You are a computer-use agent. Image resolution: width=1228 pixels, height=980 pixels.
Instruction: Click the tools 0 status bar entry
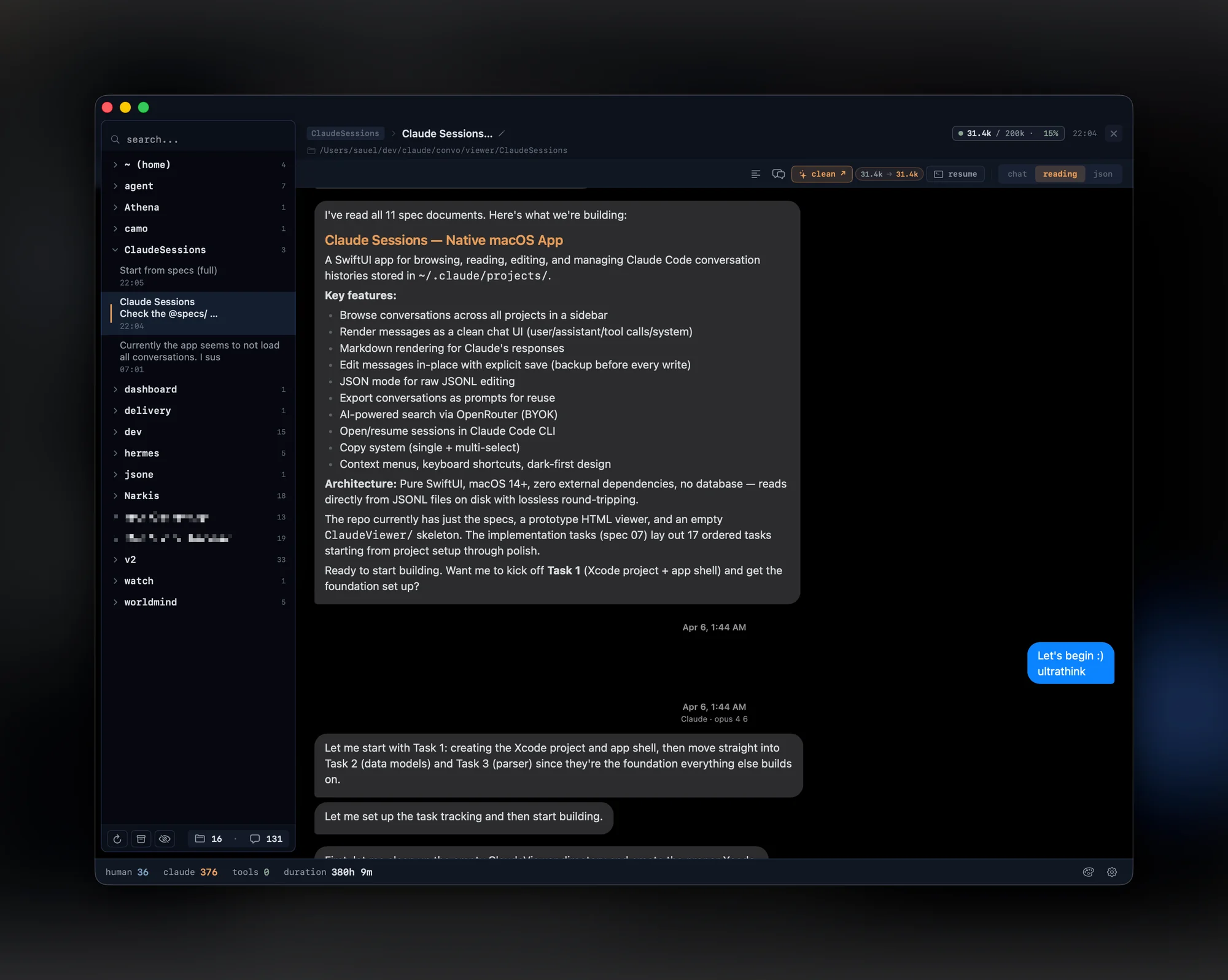(251, 873)
